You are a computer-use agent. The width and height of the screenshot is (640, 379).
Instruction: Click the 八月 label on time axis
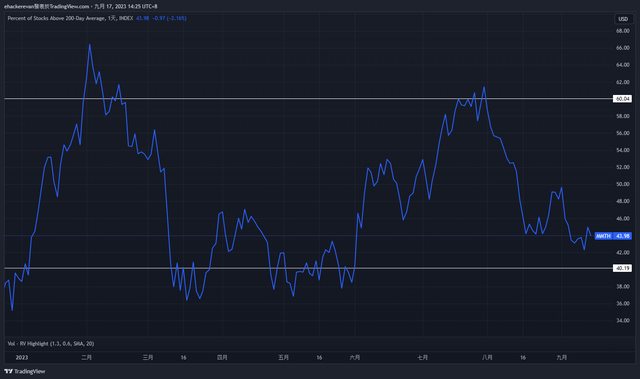(487, 357)
